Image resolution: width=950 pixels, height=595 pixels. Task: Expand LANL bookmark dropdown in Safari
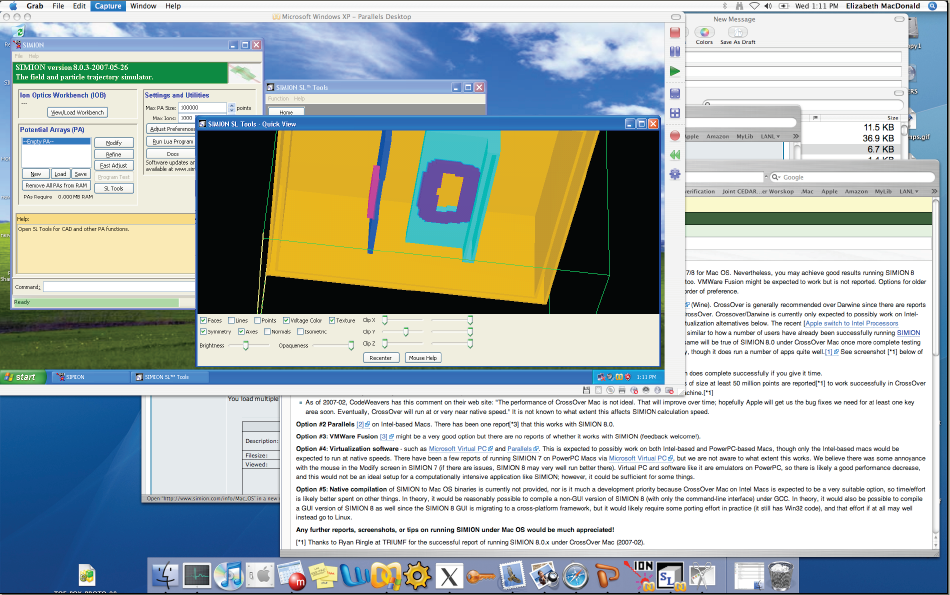tap(909, 191)
